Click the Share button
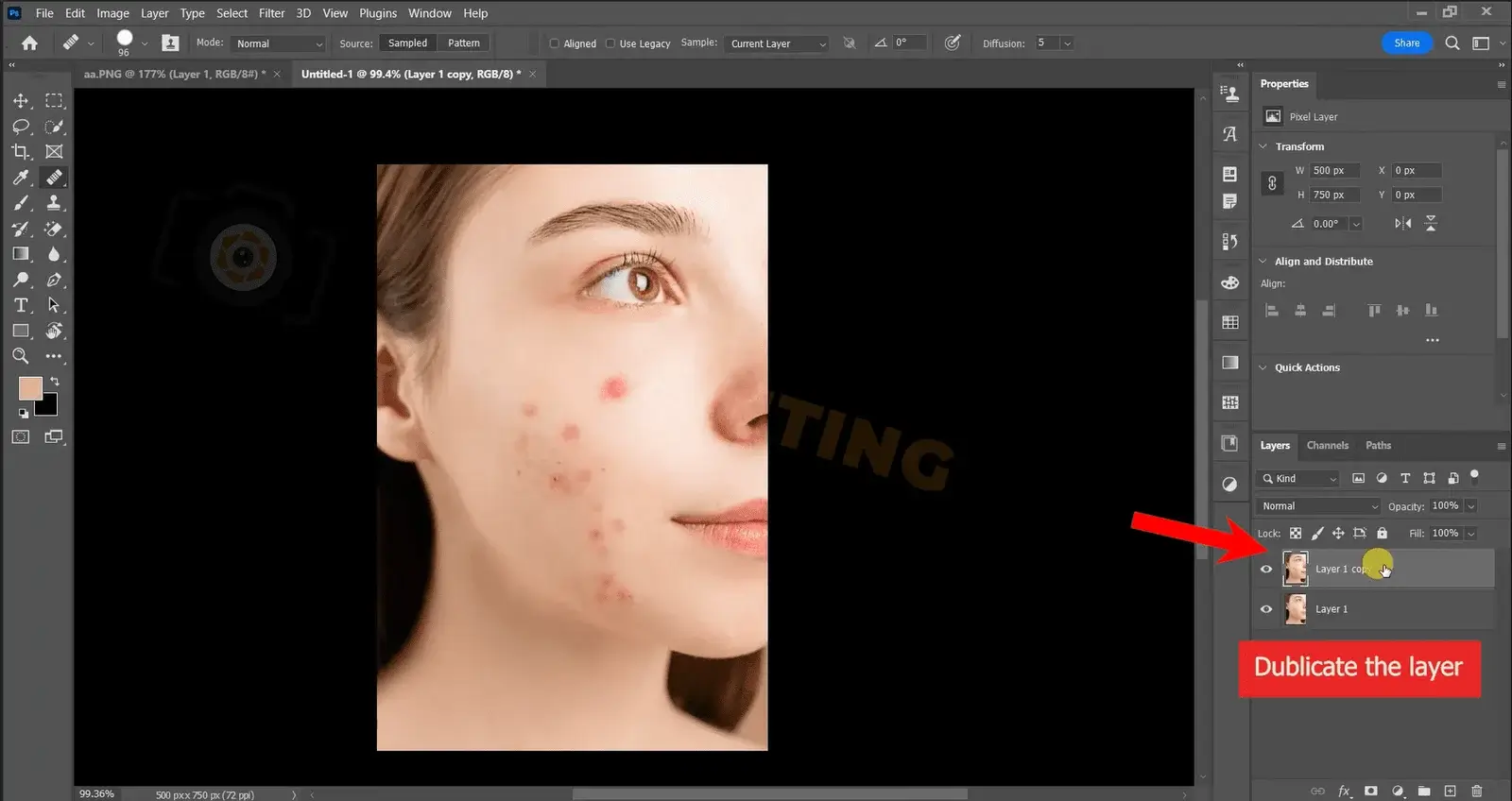Image resolution: width=1512 pixels, height=801 pixels. click(1406, 43)
